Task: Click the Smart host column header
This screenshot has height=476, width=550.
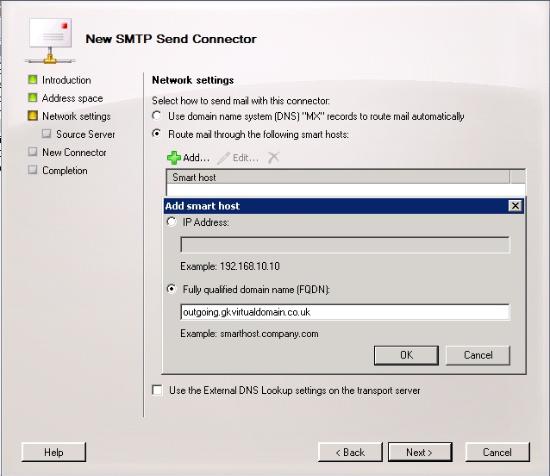Action: coord(337,177)
